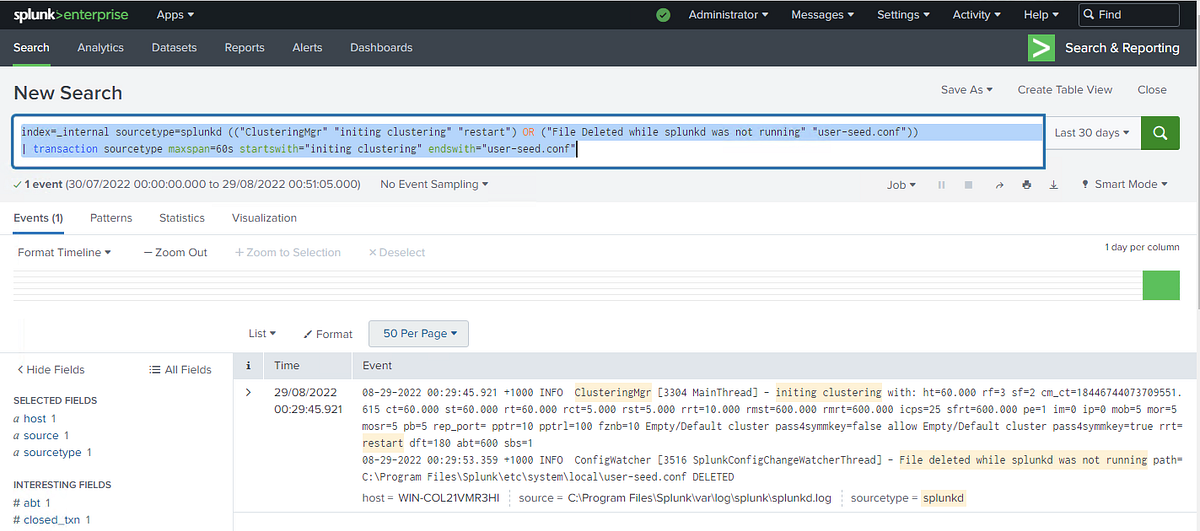This screenshot has height=531, width=1200.
Task: Select the Events (1) tab
Action: point(39,218)
